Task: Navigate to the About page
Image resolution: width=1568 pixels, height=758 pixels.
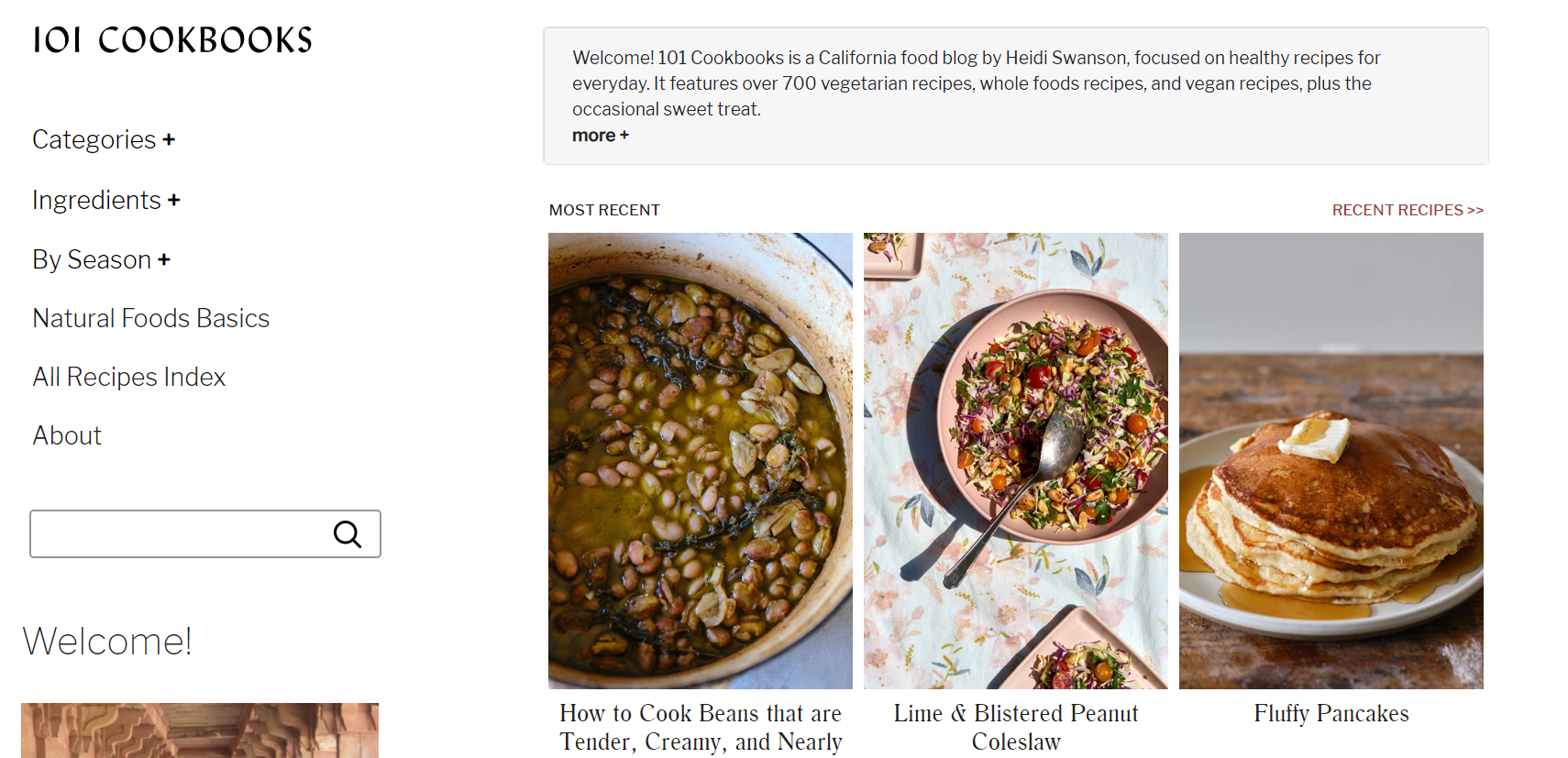Action: [x=66, y=435]
